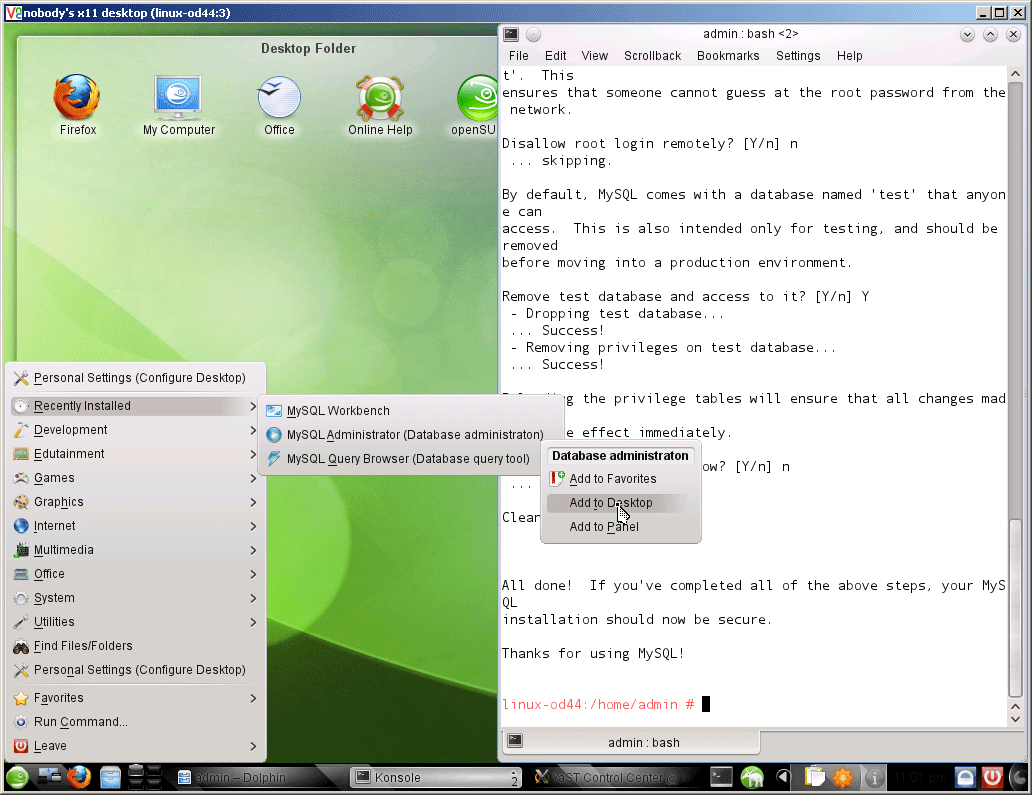This screenshot has height=795, width=1032.
Task: Click the Konsole vertical scrollbar handle
Action: (1014, 608)
